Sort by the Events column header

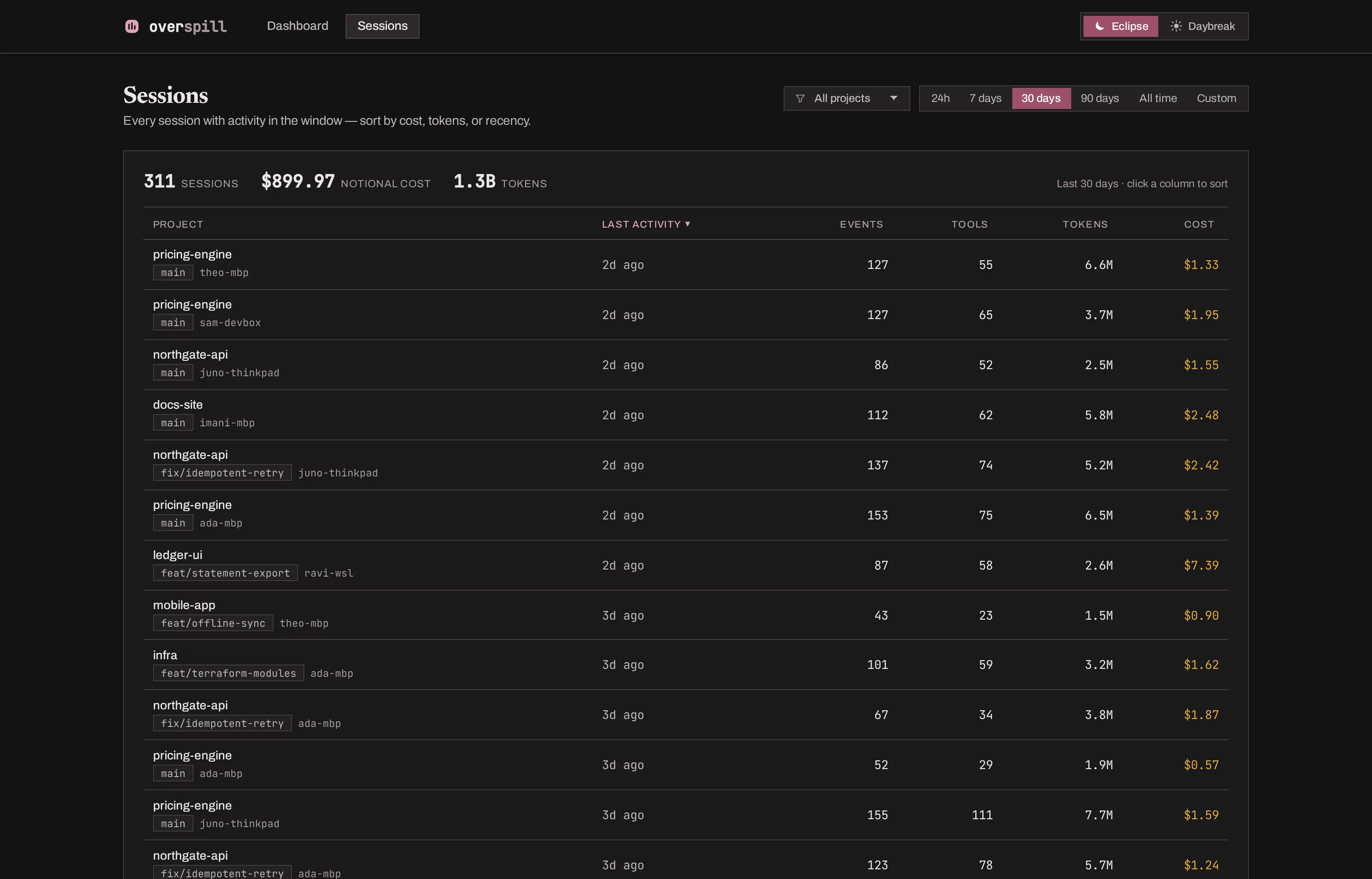861,224
